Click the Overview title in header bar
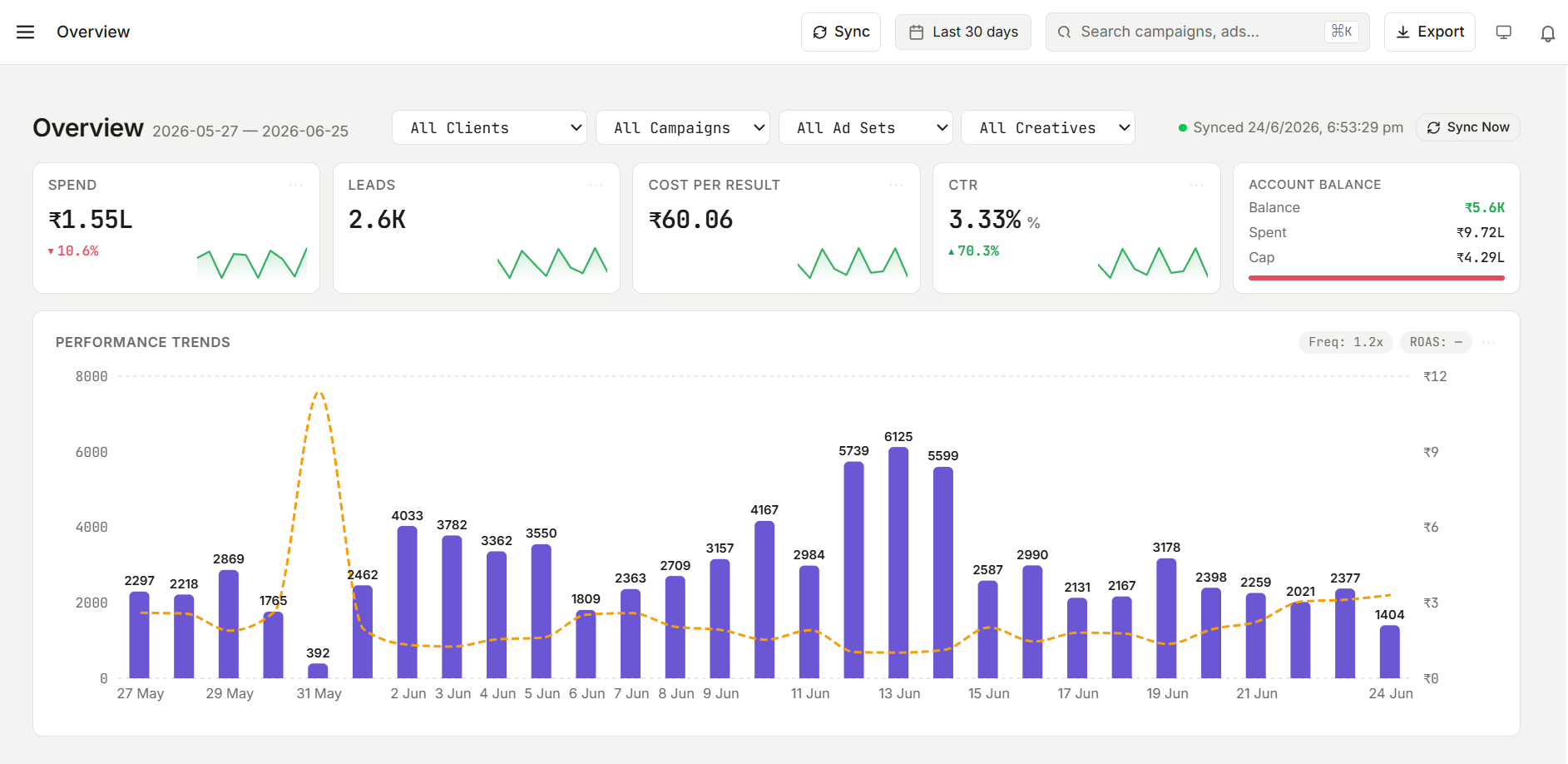 pos(93,32)
